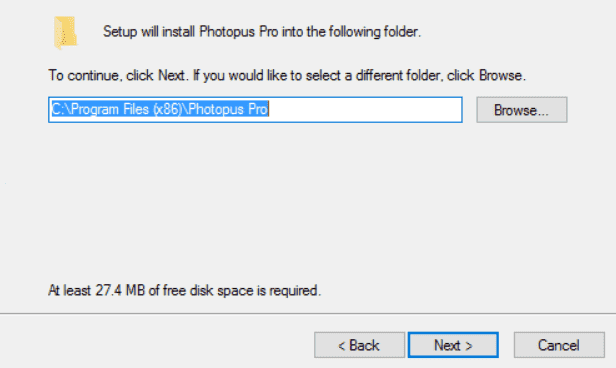
Task: Proceed with the Next > button
Action: pyautogui.click(x=453, y=345)
